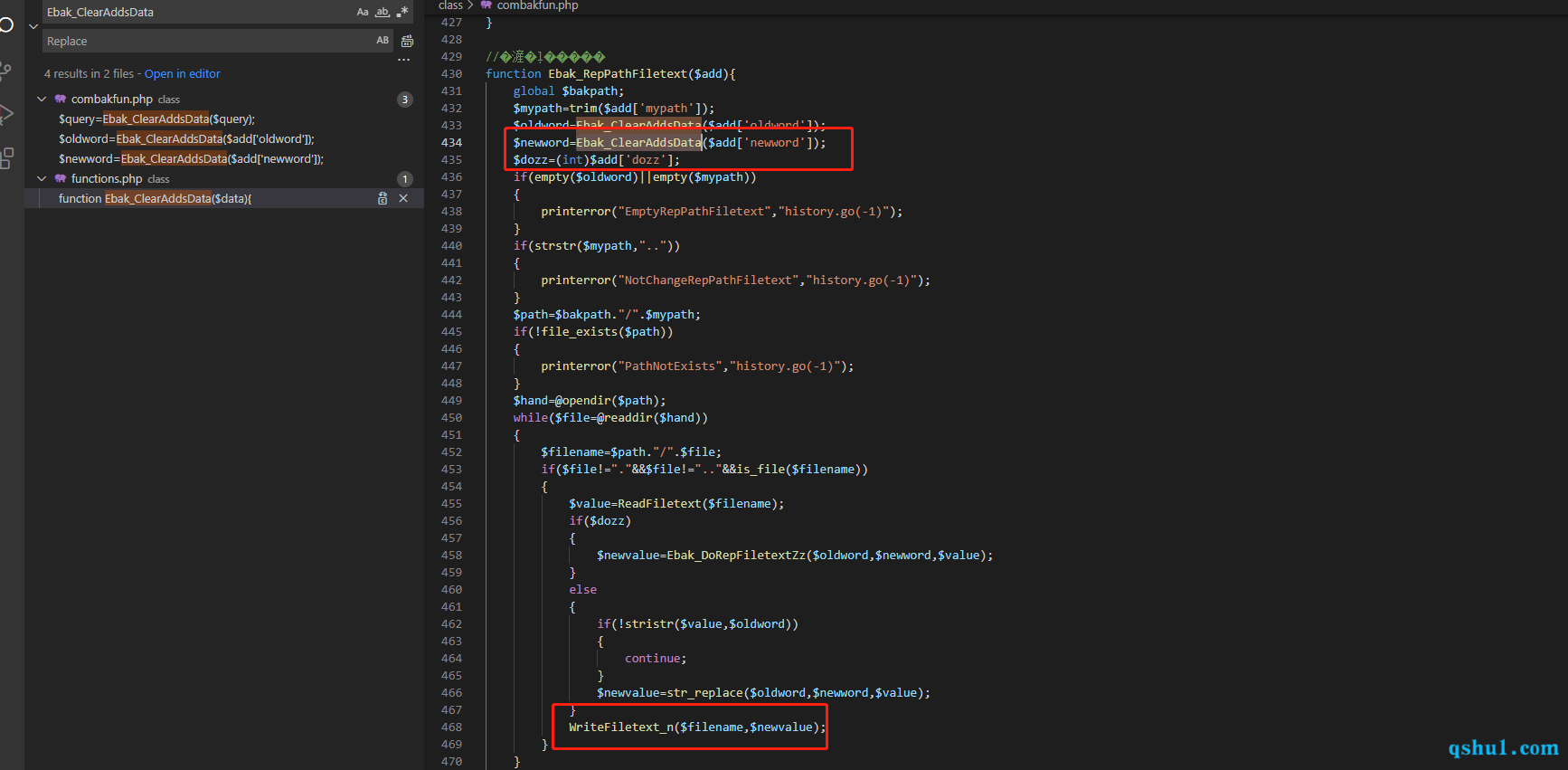Open function Ebak_ClearAddsData($data) match
The image size is (1568, 770).
click(x=155, y=199)
